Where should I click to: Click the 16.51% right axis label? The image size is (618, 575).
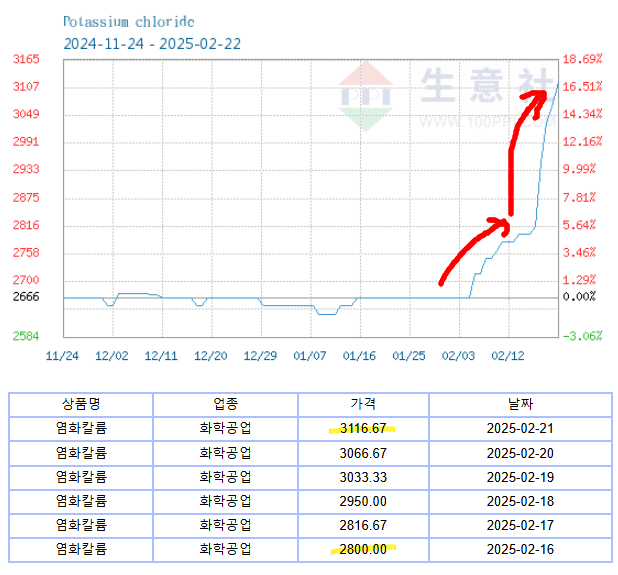582,86
